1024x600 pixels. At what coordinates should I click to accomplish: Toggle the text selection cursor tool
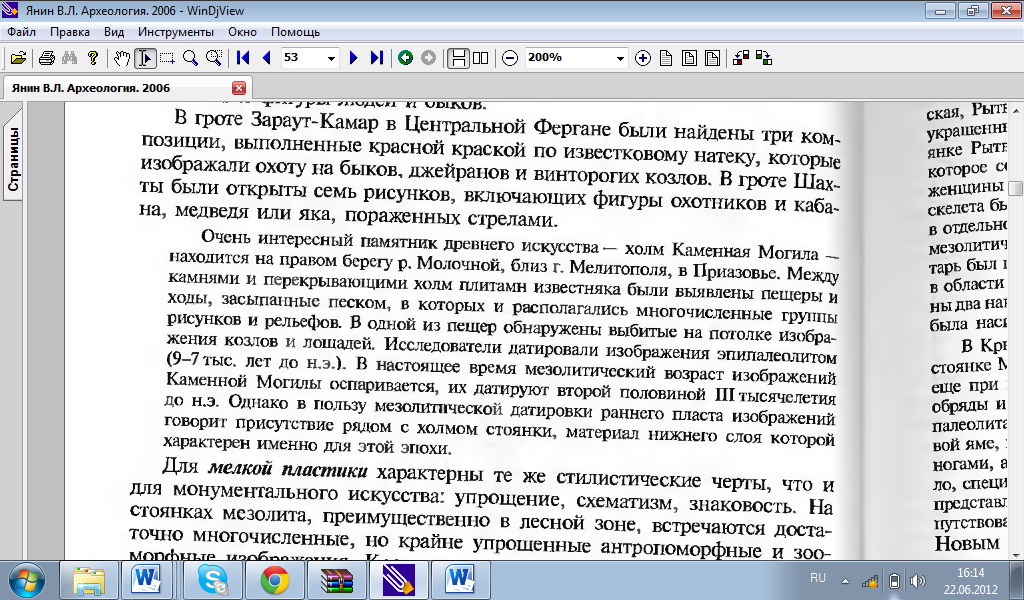[144, 58]
